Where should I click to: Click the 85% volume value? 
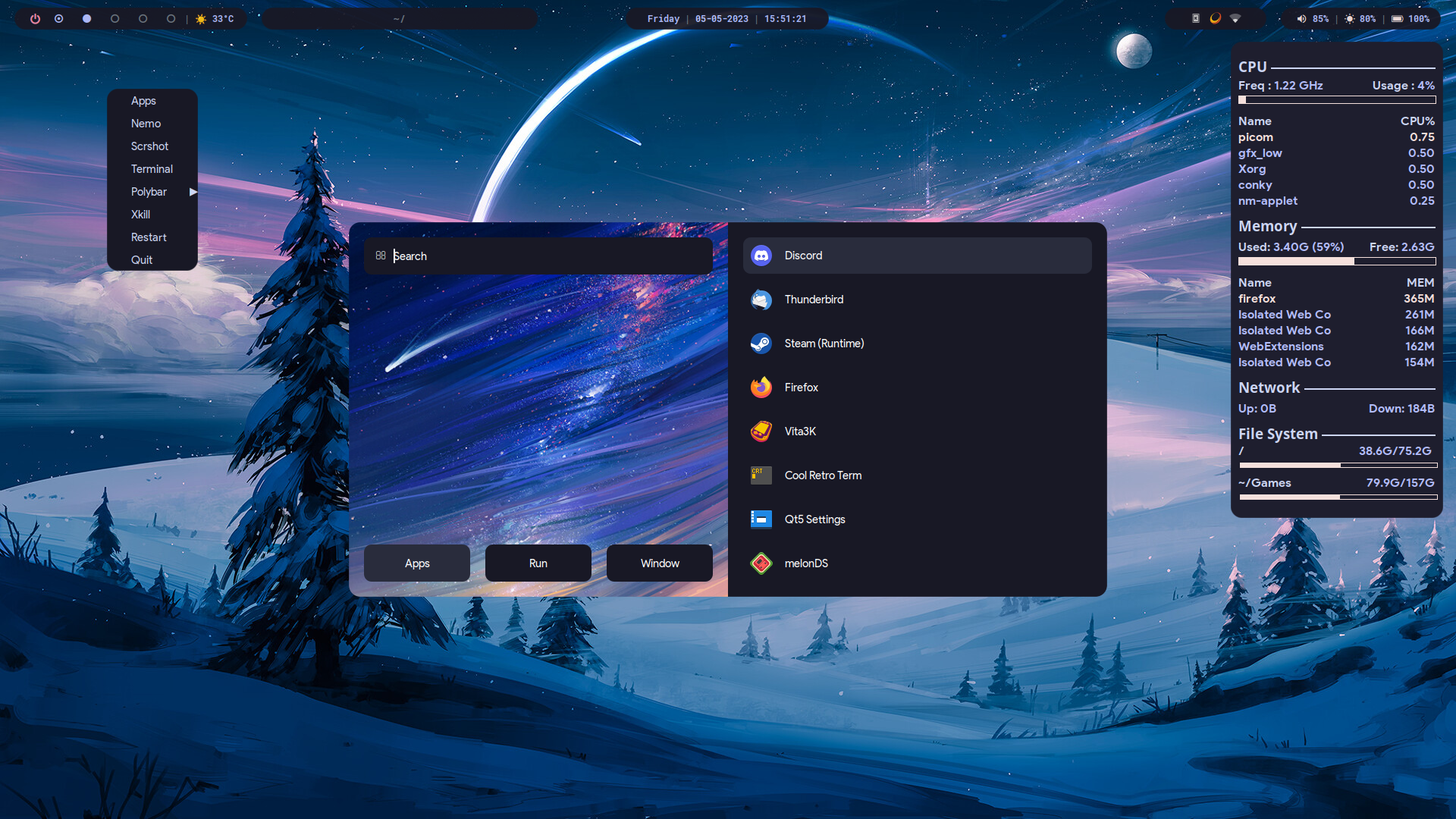[x=1321, y=19]
